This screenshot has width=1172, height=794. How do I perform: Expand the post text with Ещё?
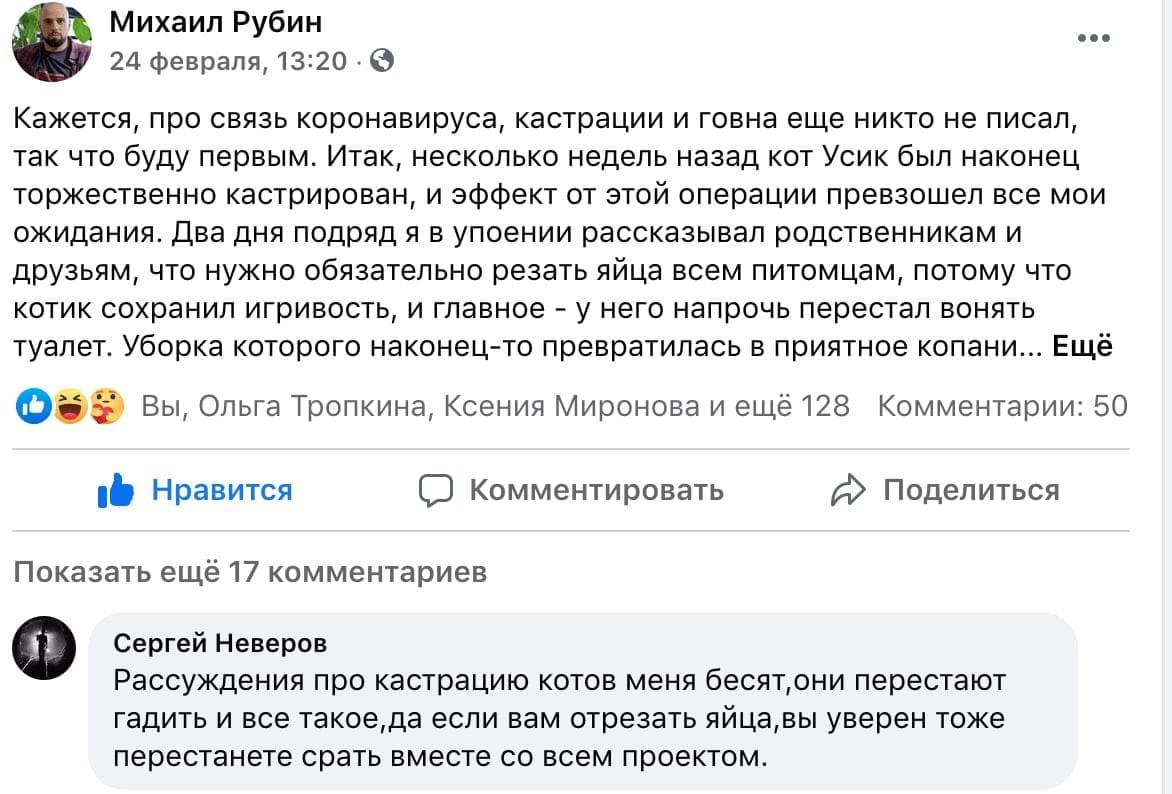coord(1083,347)
